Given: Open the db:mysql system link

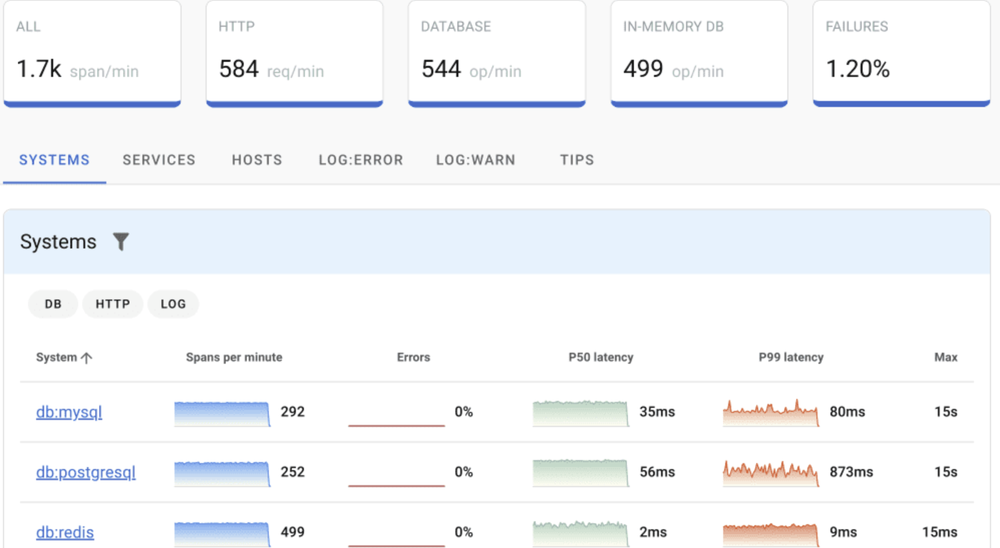Looking at the screenshot, I should pyautogui.click(x=69, y=412).
